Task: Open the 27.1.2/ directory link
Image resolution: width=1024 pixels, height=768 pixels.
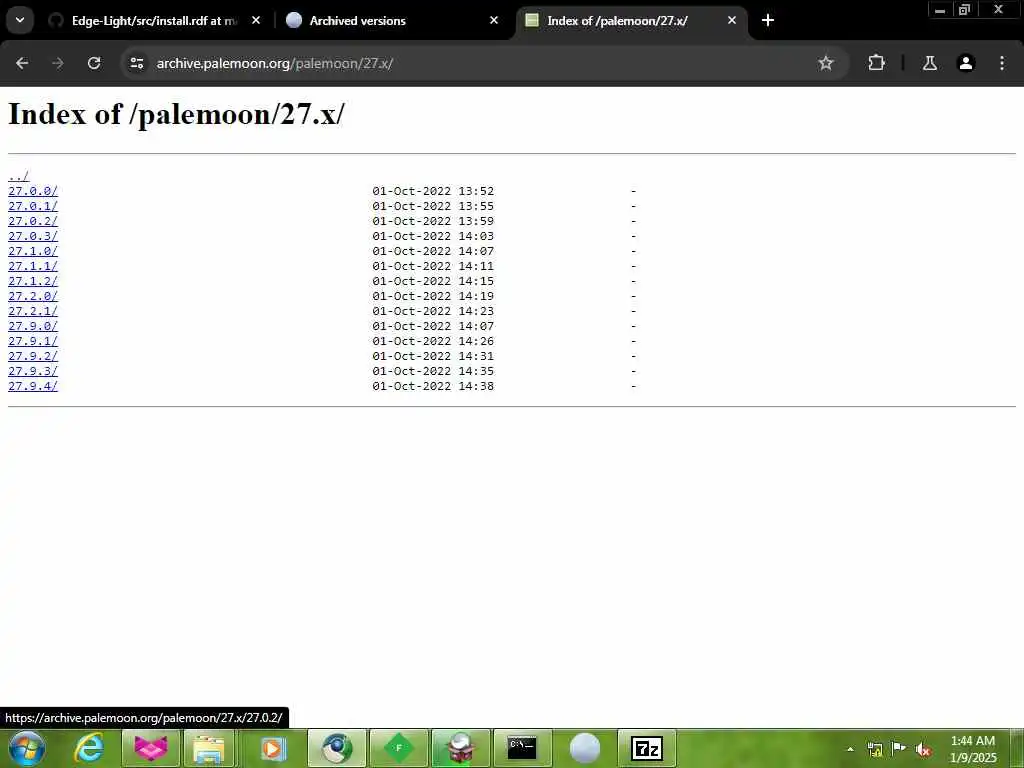Action: click(x=33, y=281)
